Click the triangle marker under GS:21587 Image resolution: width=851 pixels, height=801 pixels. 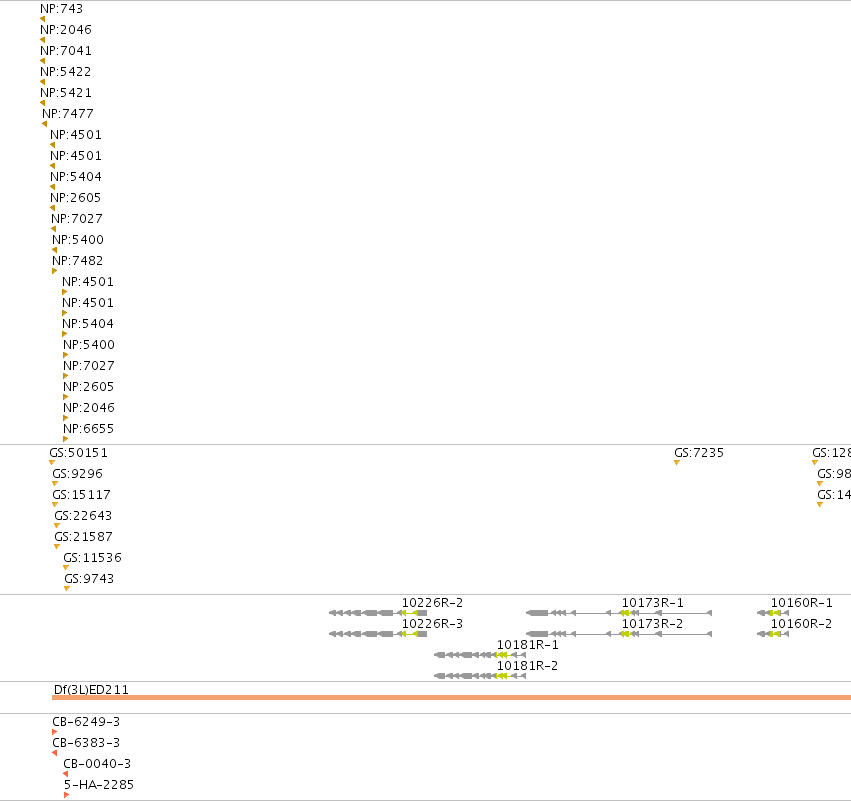pos(57,547)
